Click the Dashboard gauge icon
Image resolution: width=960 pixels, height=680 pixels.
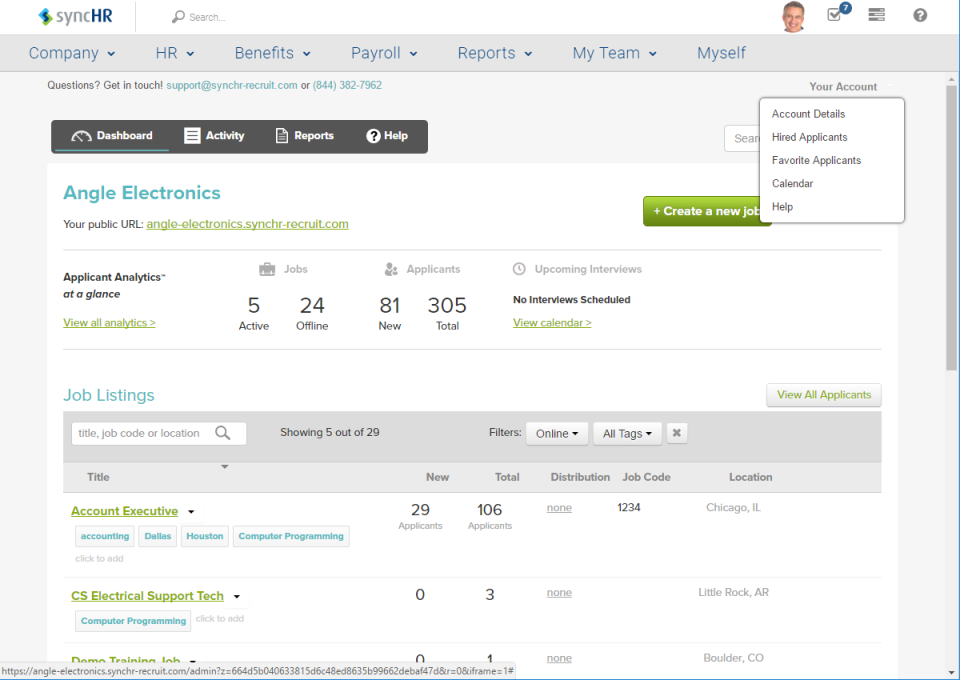81,136
